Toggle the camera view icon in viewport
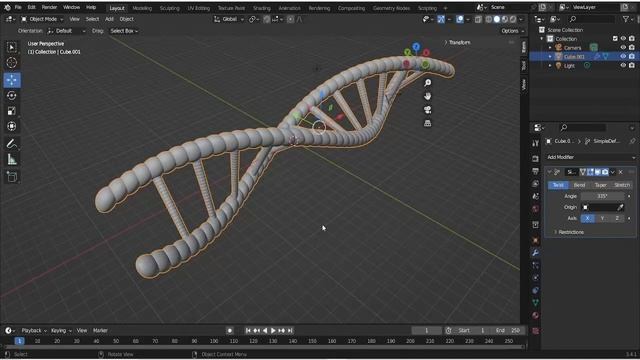Image resolution: width=640 pixels, height=360 pixels. 427,110
